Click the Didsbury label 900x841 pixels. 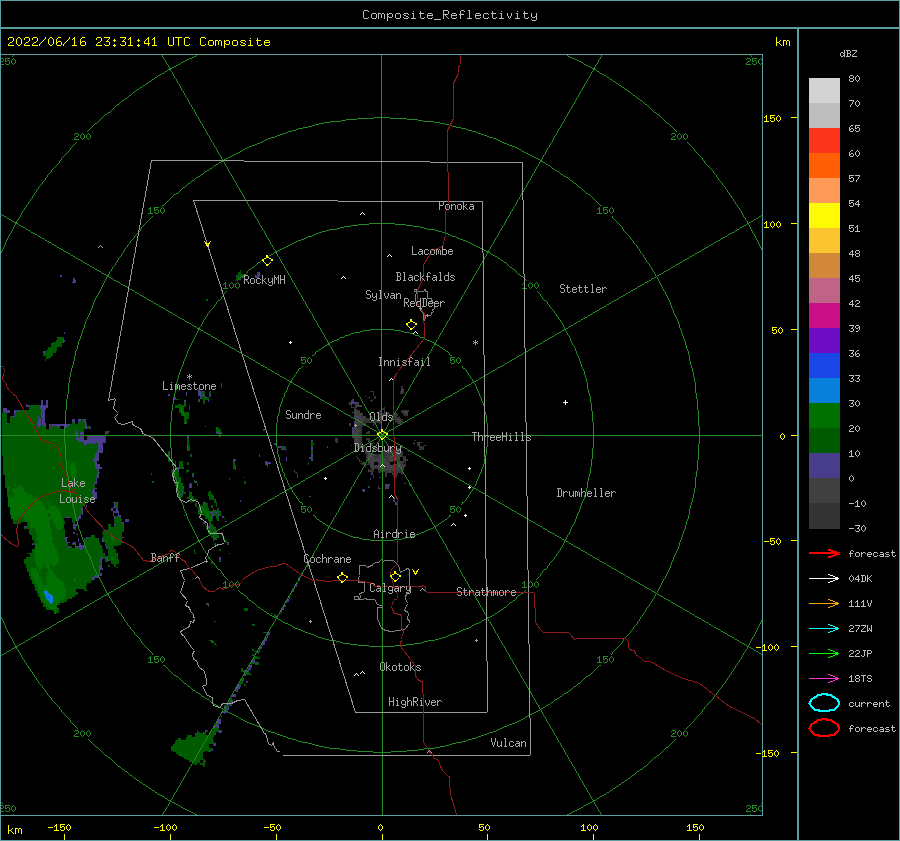[377, 448]
